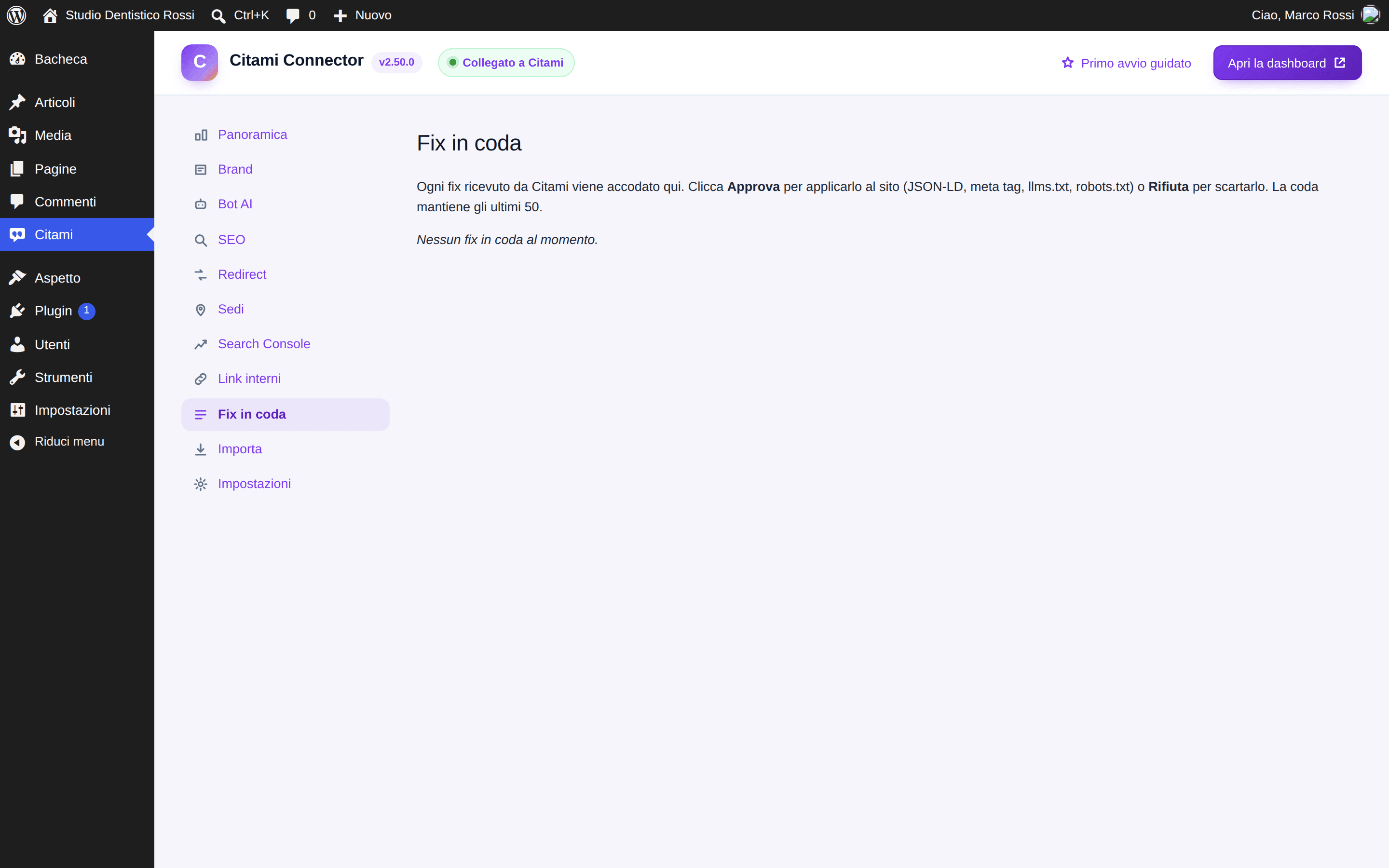Click the Nuovo plus icon
The image size is (1389, 868).
click(340, 16)
